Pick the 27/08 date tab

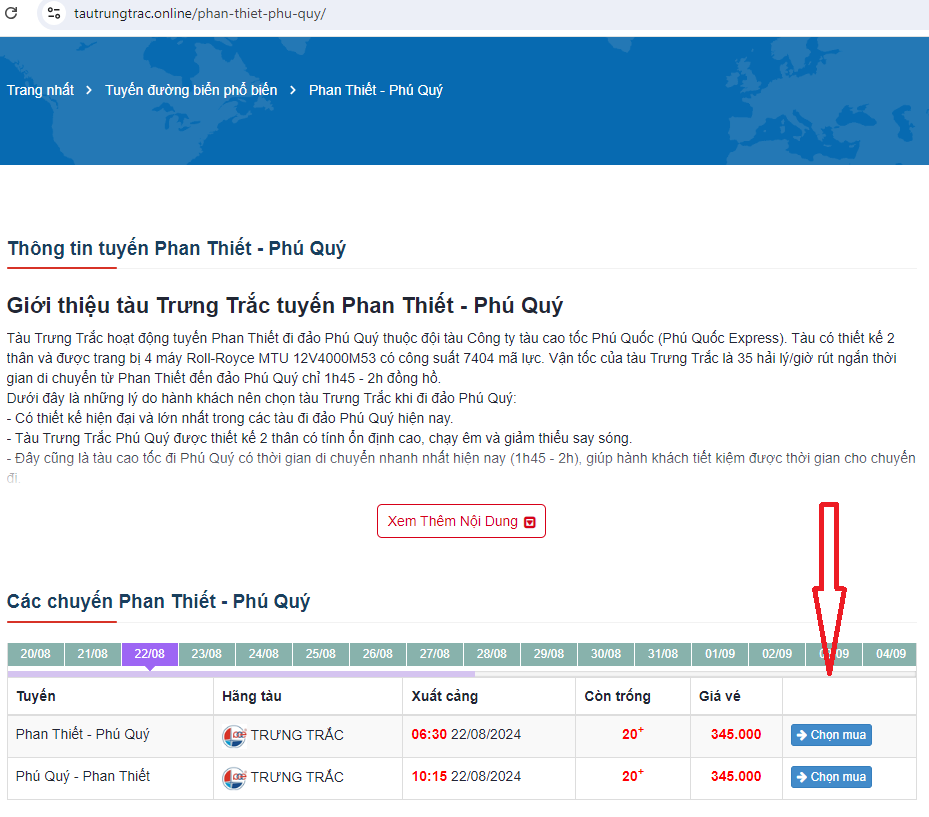(x=434, y=653)
